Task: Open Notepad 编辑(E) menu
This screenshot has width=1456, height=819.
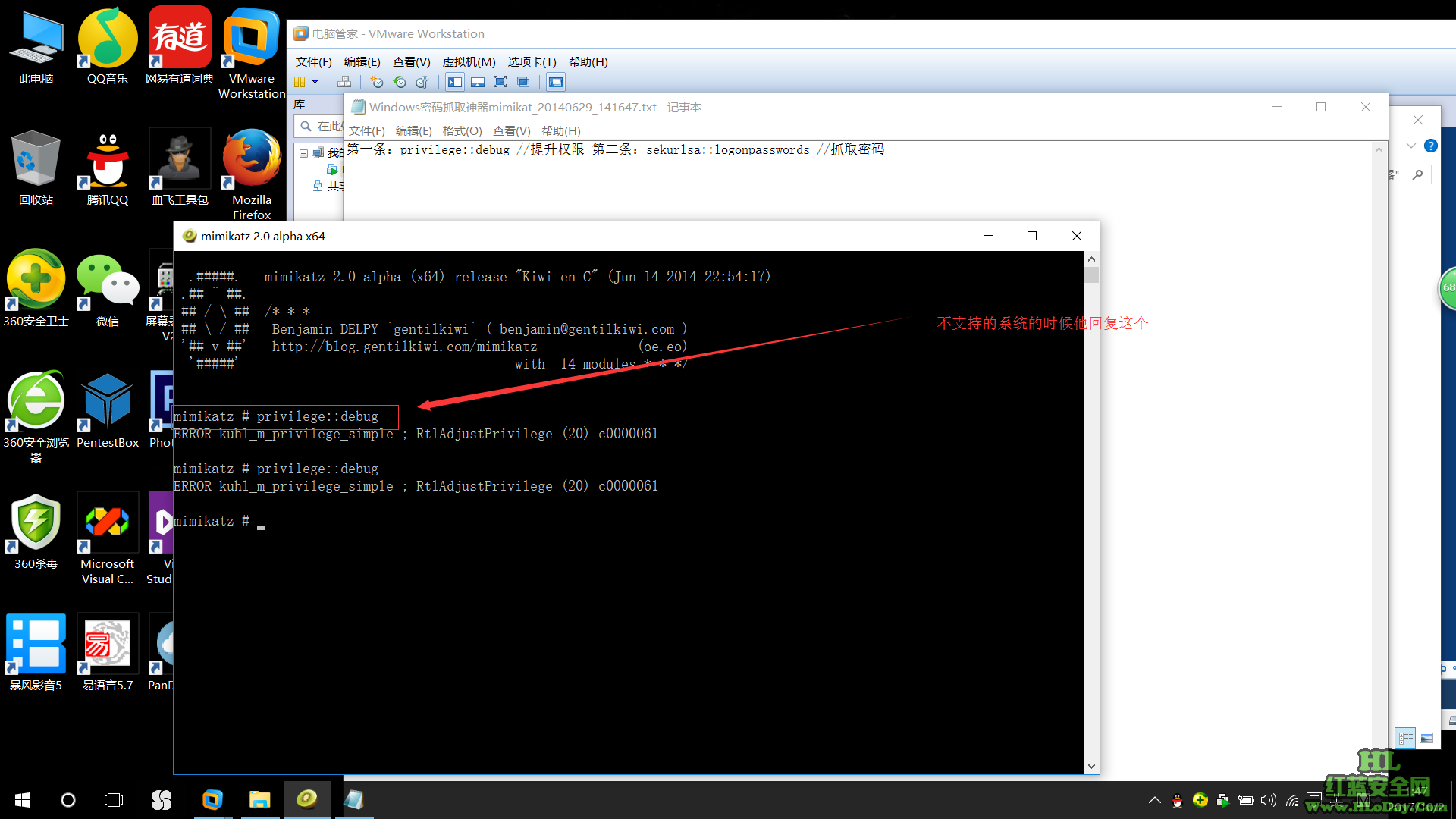Action: tap(414, 131)
